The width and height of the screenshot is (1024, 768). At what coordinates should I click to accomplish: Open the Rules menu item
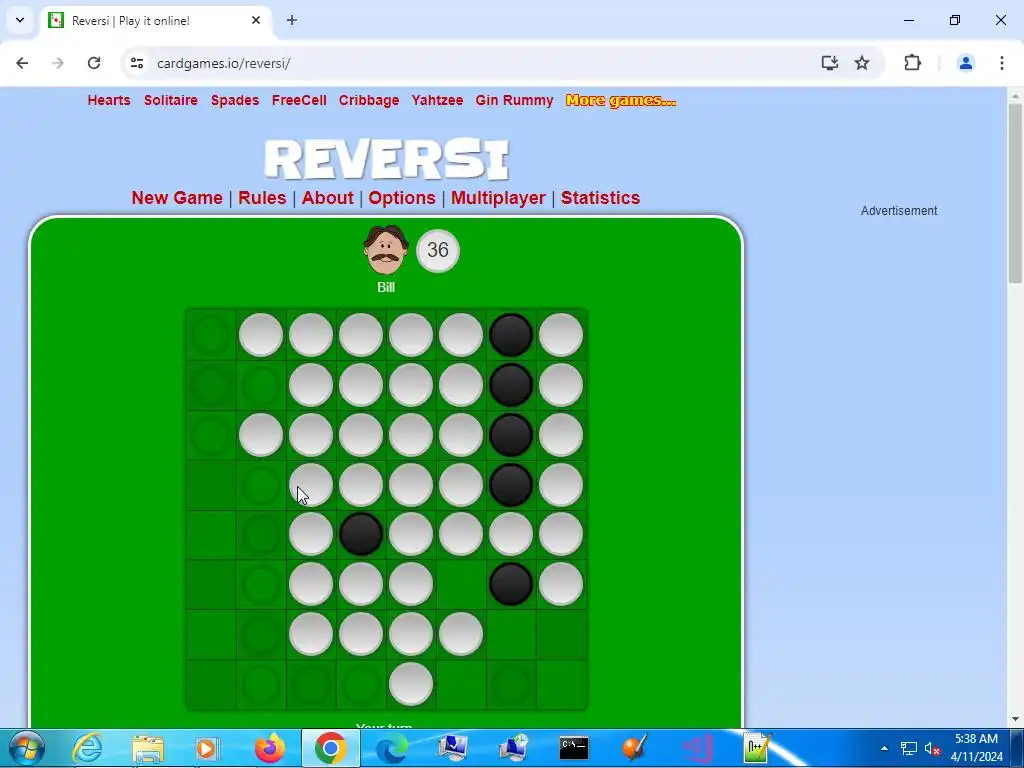pyautogui.click(x=262, y=198)
